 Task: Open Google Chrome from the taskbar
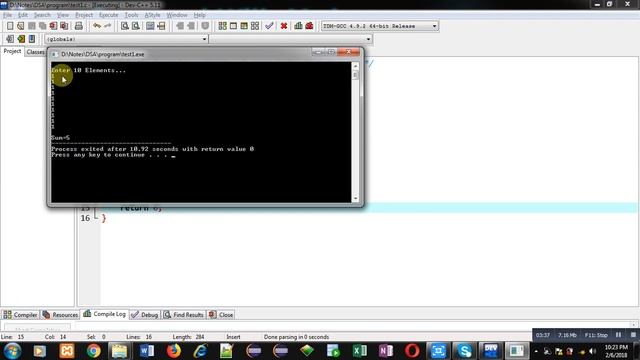tap(93, 351)
